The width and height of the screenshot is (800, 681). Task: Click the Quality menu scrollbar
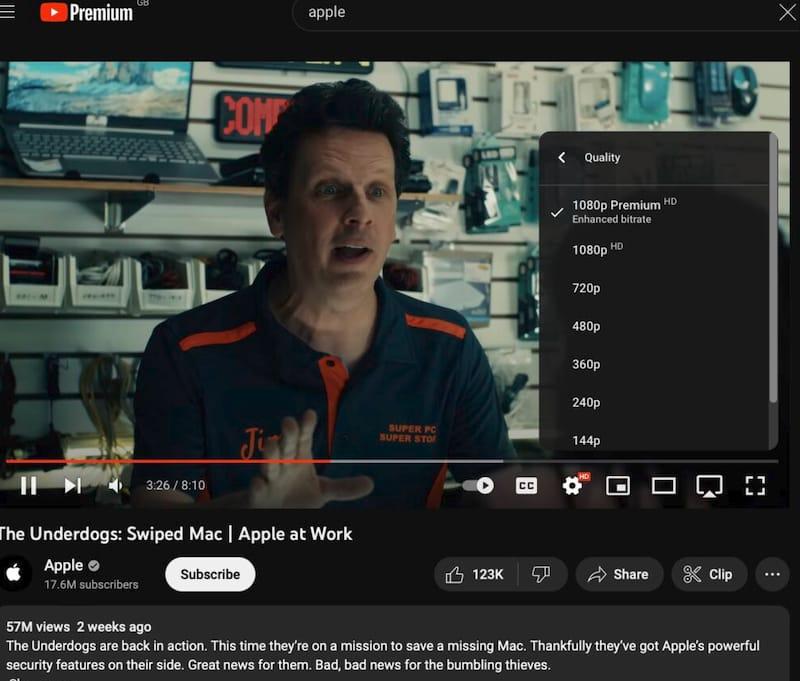pos(773,270)
